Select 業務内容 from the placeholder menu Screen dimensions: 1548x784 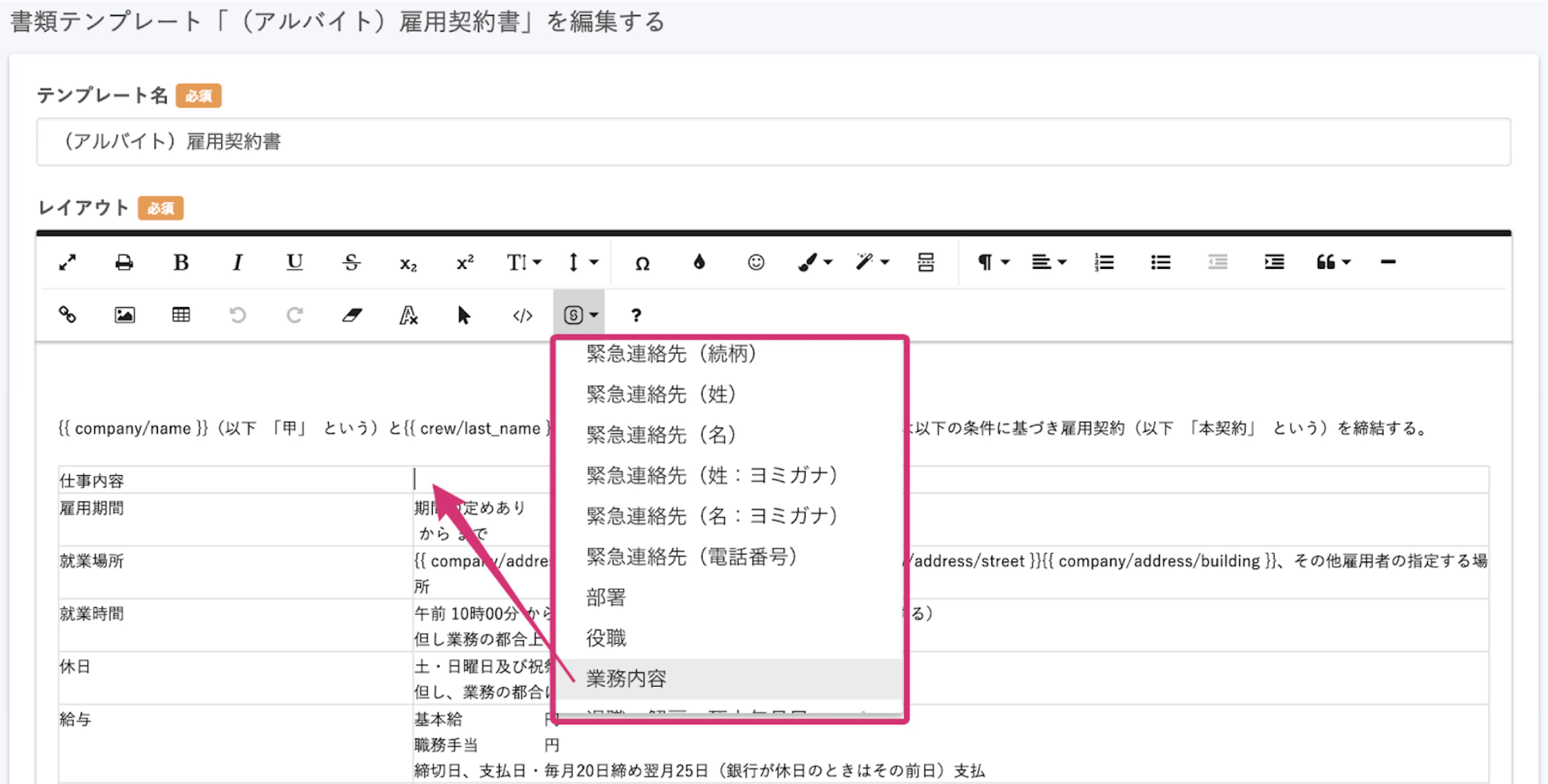[x=626, y=678]
